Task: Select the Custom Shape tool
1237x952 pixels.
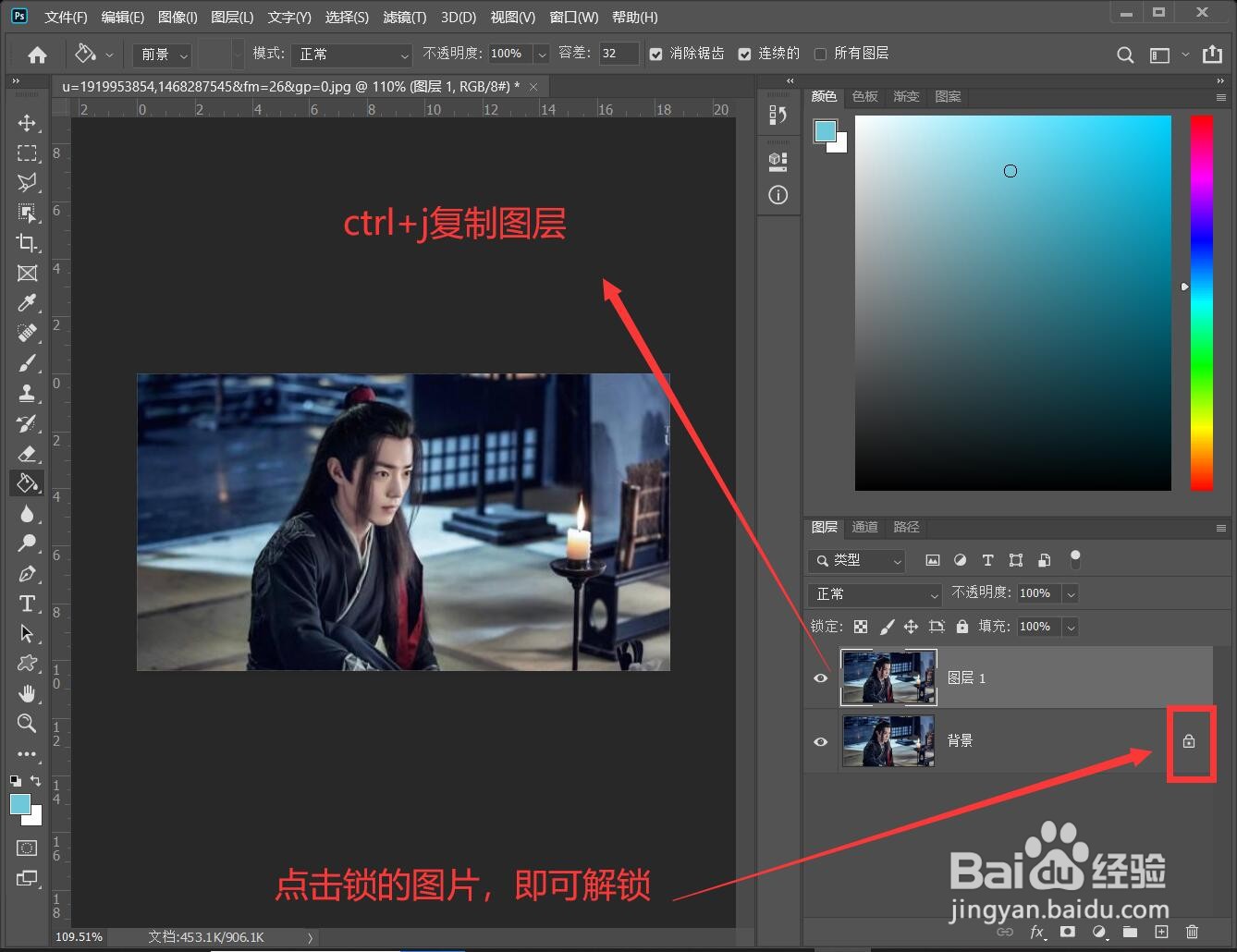Action: 27,664
